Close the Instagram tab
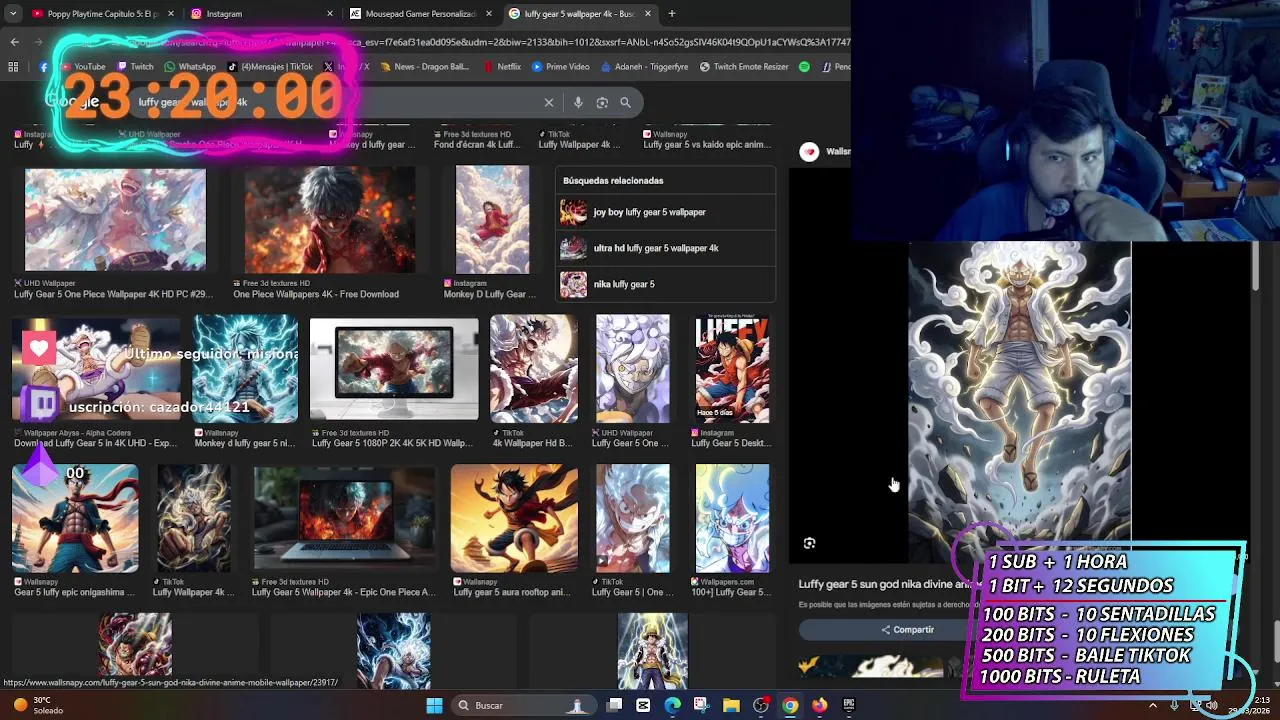The image size is (1280, 720). (330, 14)
